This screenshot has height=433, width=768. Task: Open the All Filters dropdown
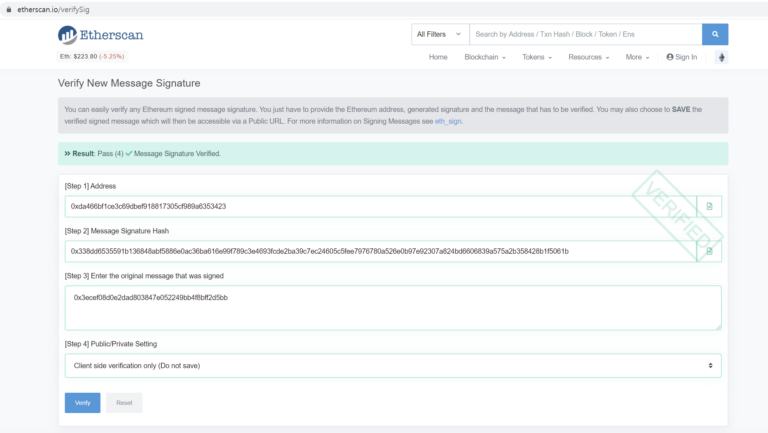click(x=439, y=34)
